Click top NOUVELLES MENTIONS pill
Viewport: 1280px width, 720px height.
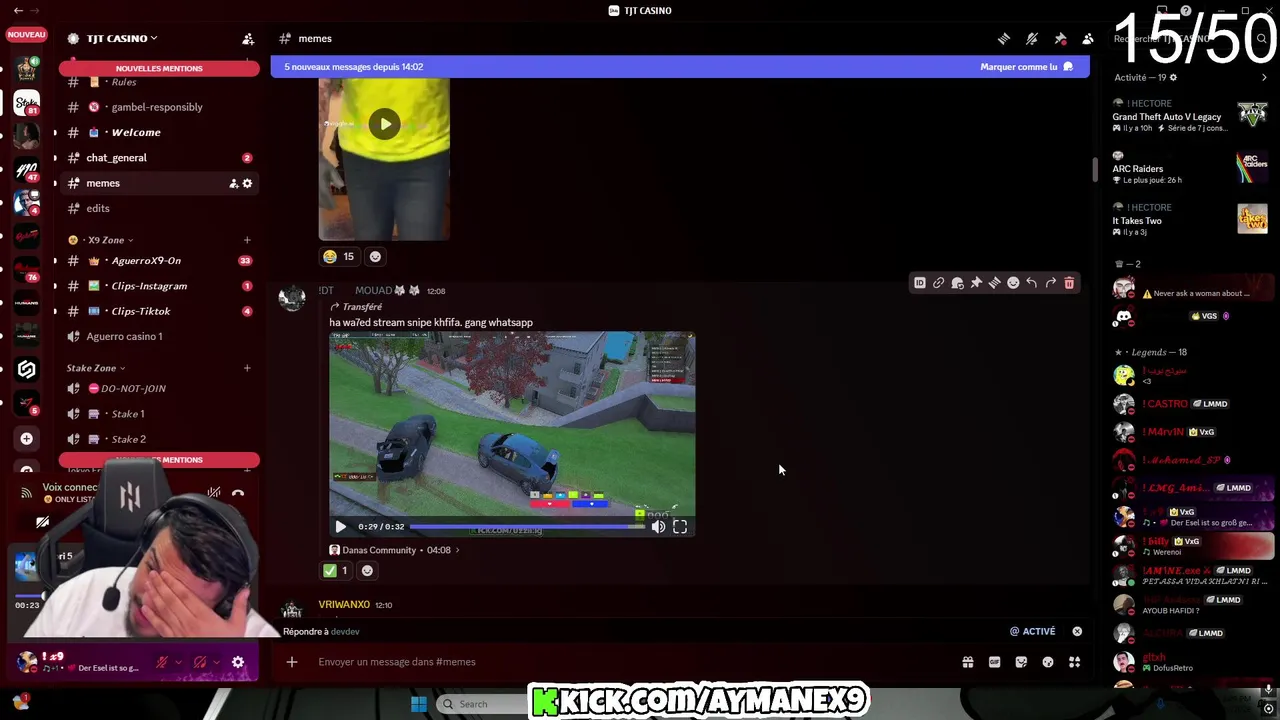(159, 68)
